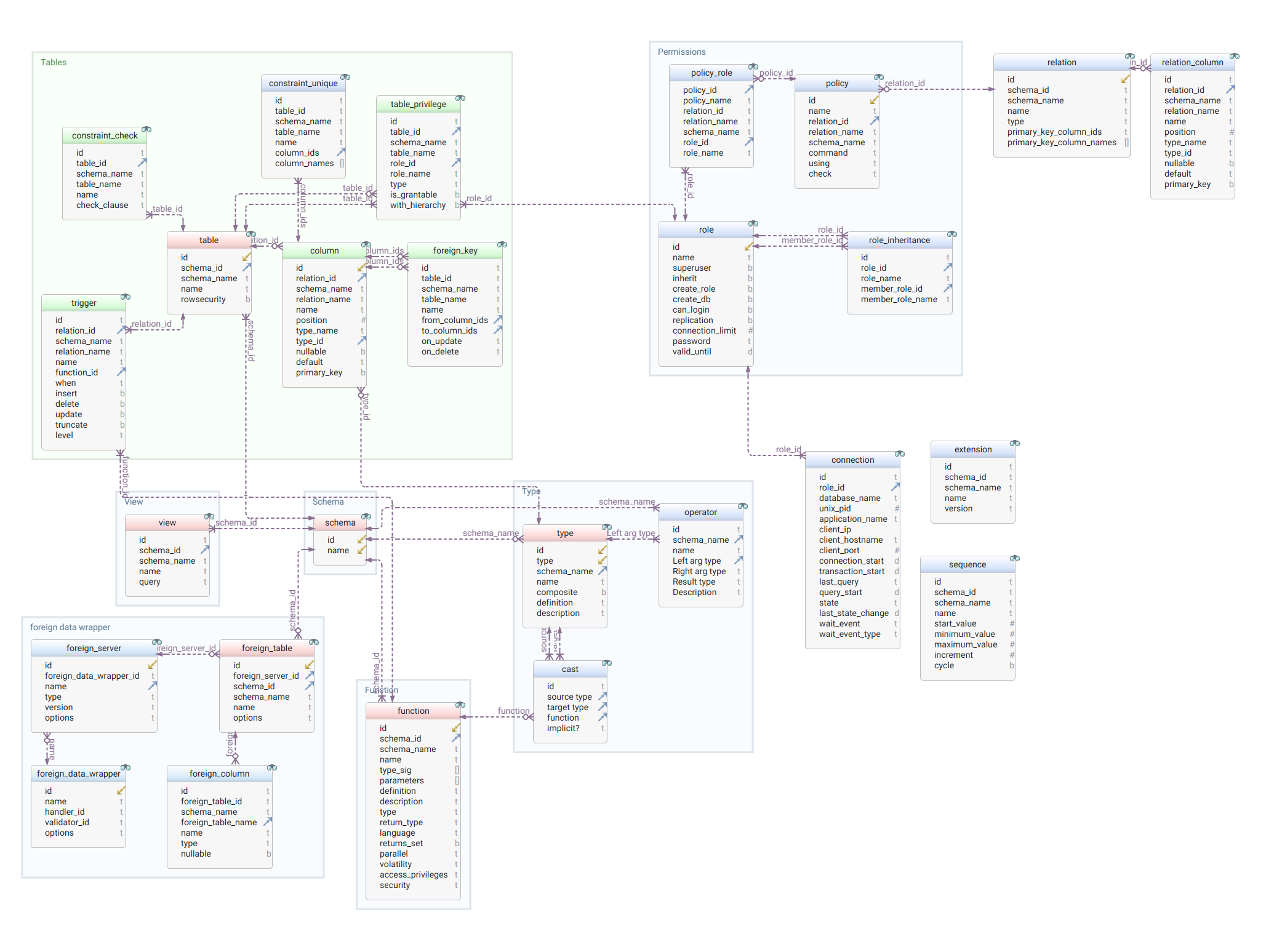Screen dimensions: 1266x952
Task: Click 'foreign_table_name' in foreign_column
Action: click(x=220, y=823)
